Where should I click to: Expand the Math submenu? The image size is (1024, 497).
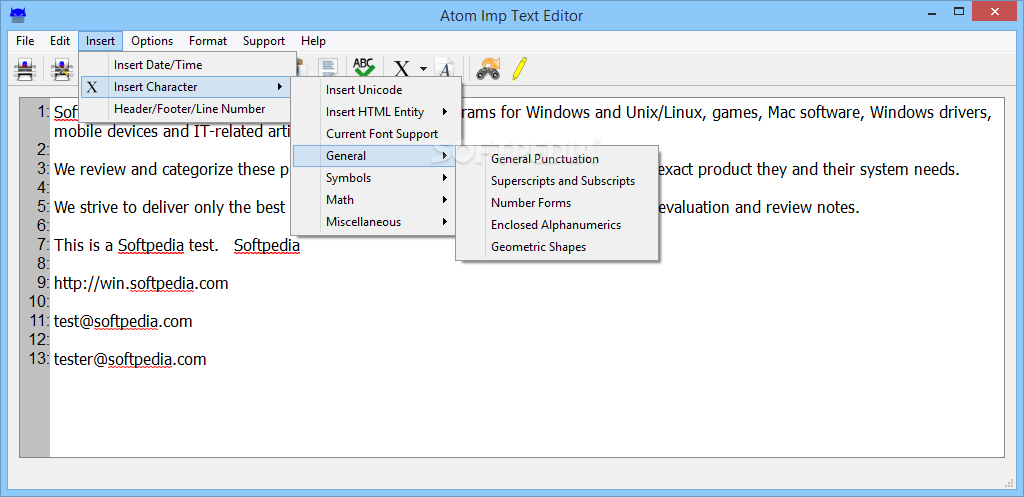pos(374,200)
